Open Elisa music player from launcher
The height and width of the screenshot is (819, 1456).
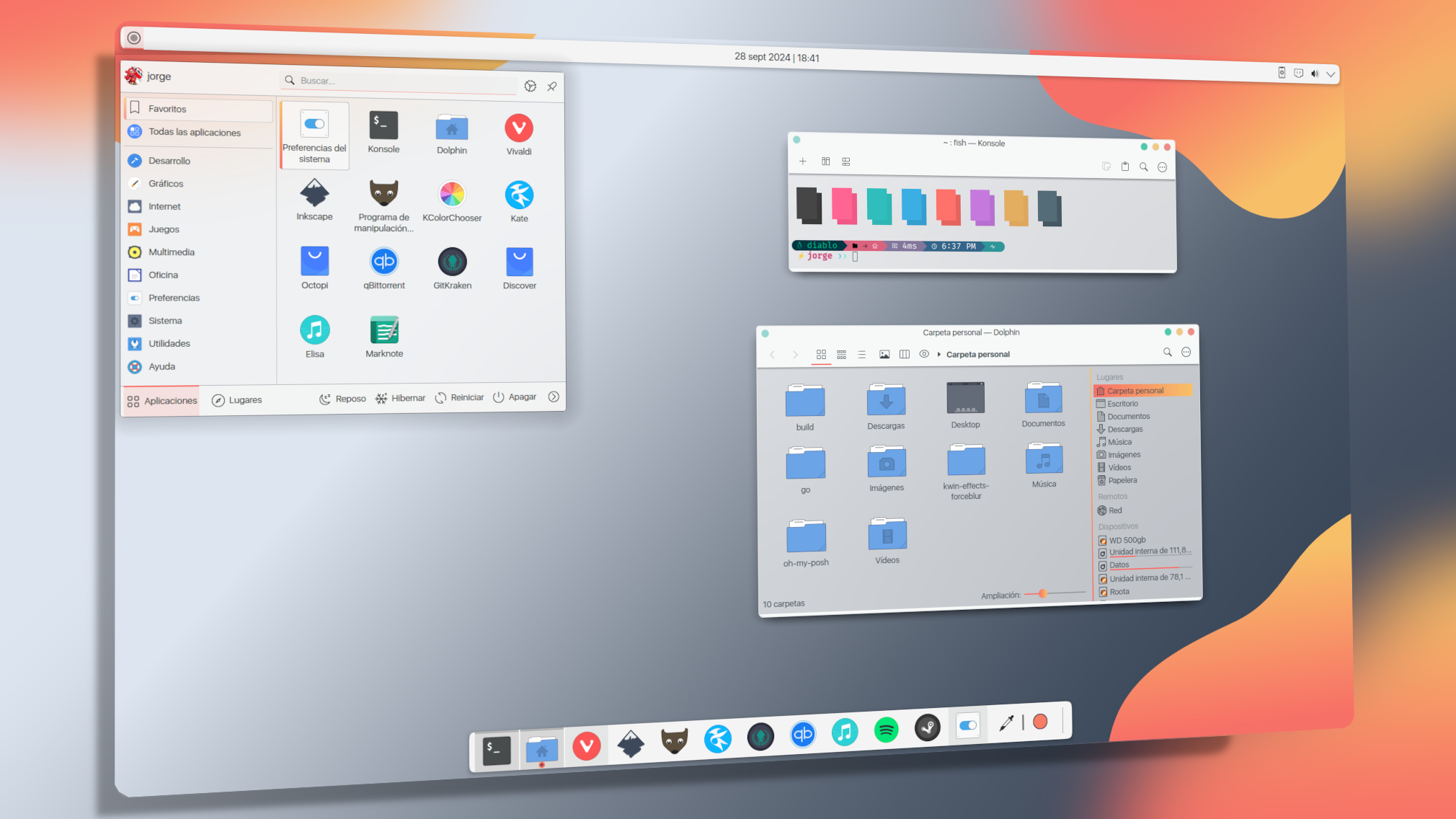tap(315, 337)
